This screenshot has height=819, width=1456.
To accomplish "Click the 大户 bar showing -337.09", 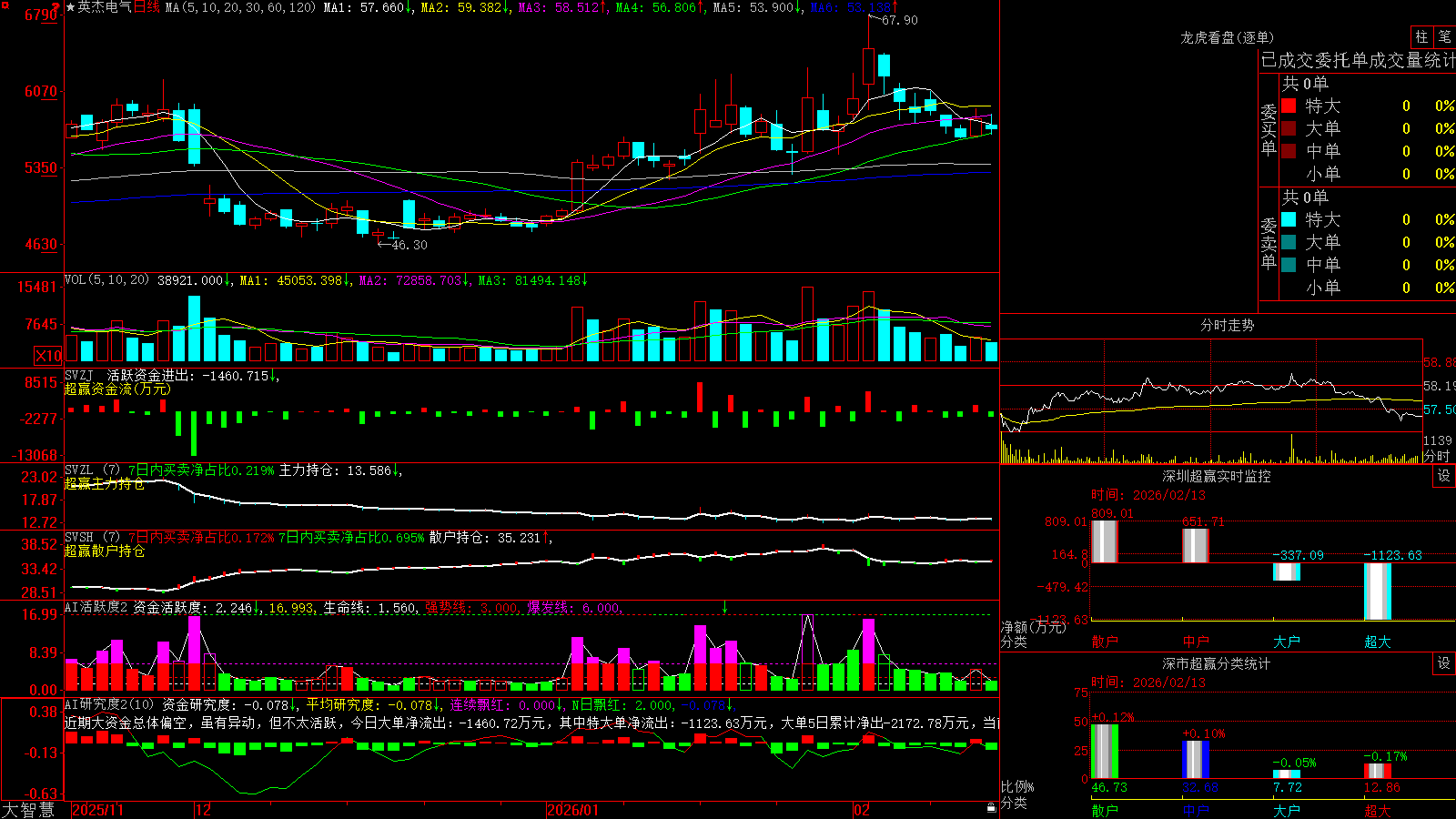I will pyautogui.click(x=1287, y=571).
